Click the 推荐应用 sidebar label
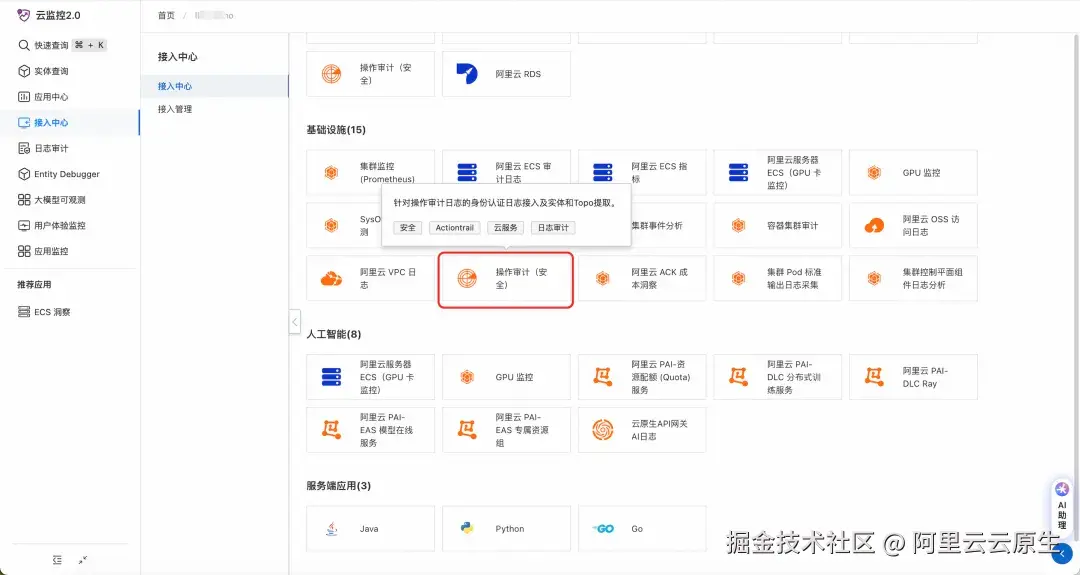The width and height of the screenshot is (1080, 575). [34, 284]
